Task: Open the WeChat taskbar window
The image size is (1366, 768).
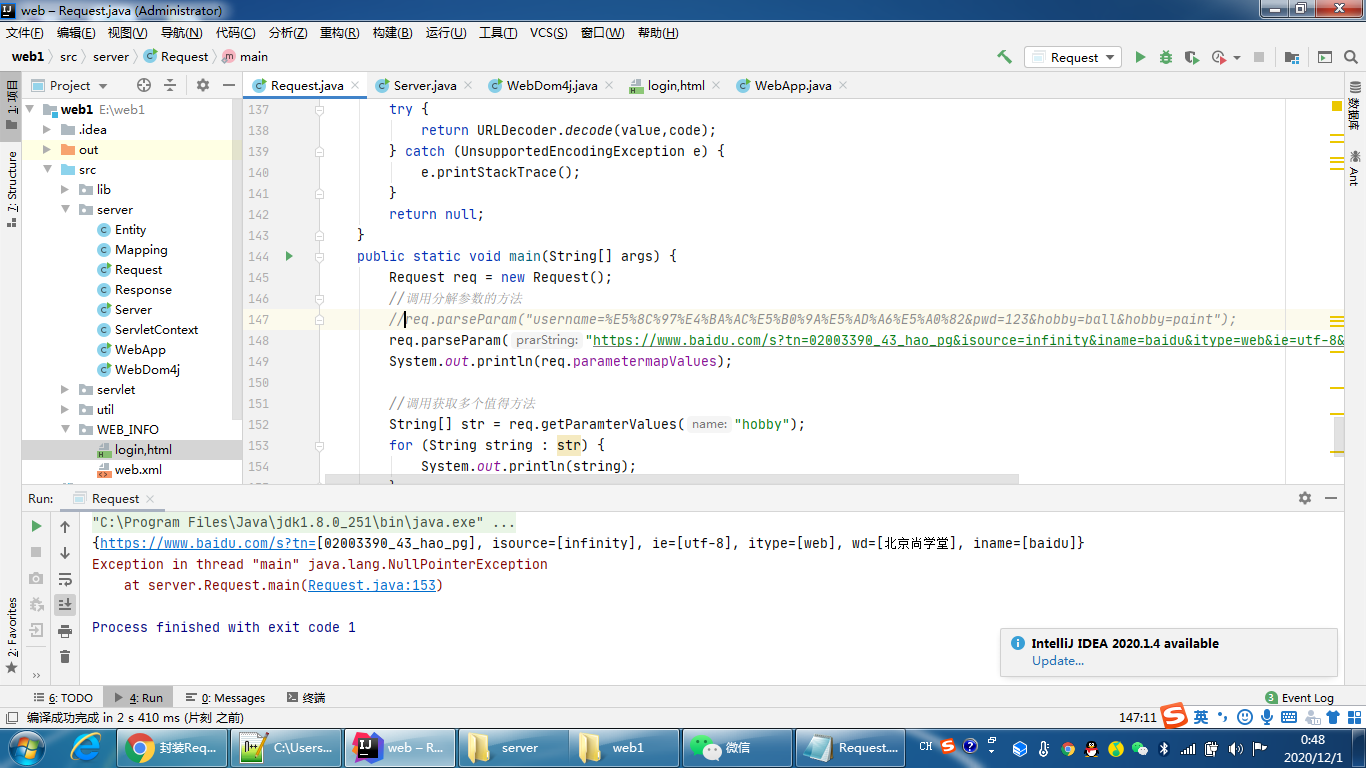Action: coord(736,747)
